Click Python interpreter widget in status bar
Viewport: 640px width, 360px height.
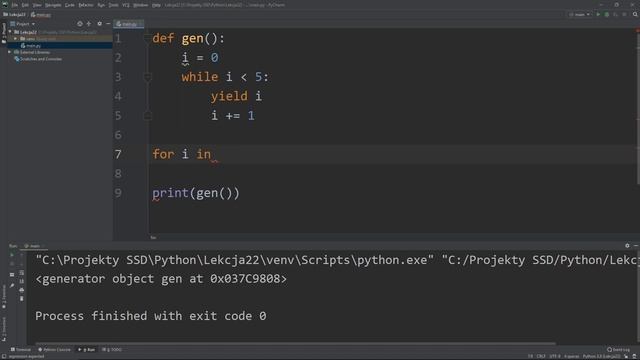[x=602, y=357]
